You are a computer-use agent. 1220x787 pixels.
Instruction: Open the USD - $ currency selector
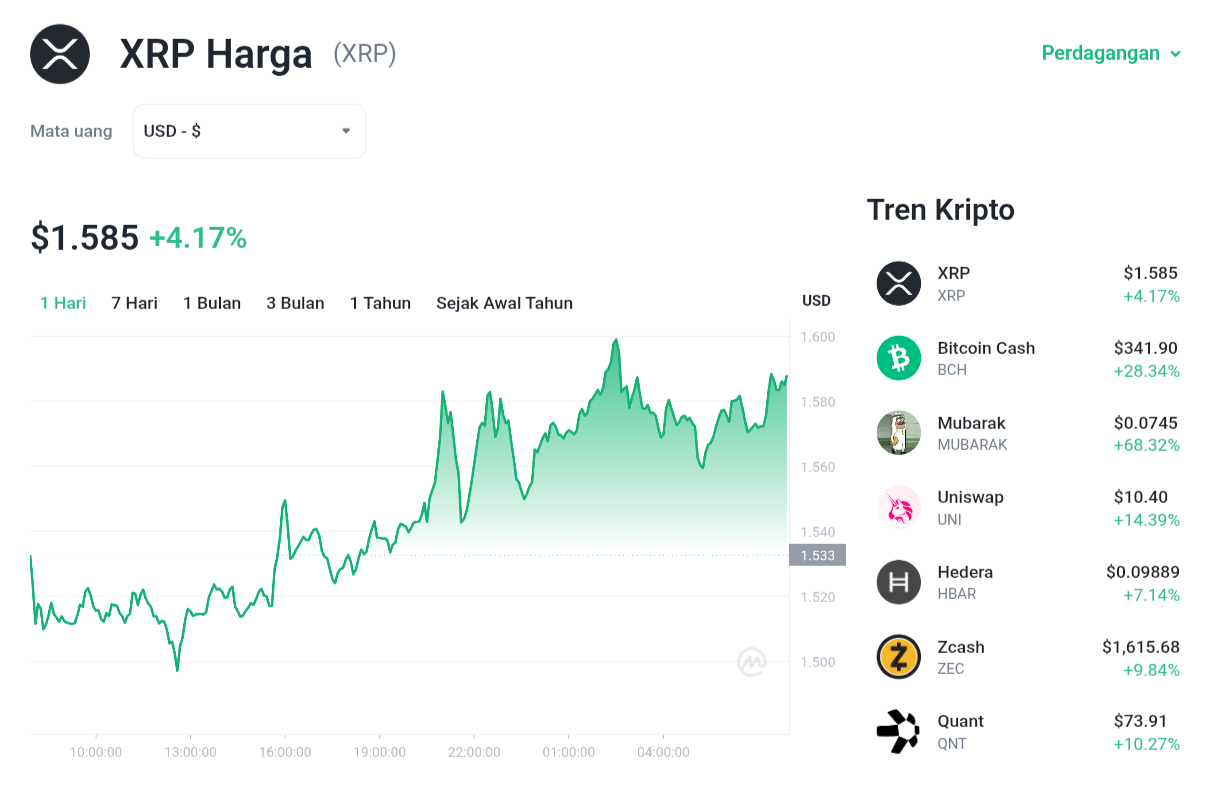[249, 131]
